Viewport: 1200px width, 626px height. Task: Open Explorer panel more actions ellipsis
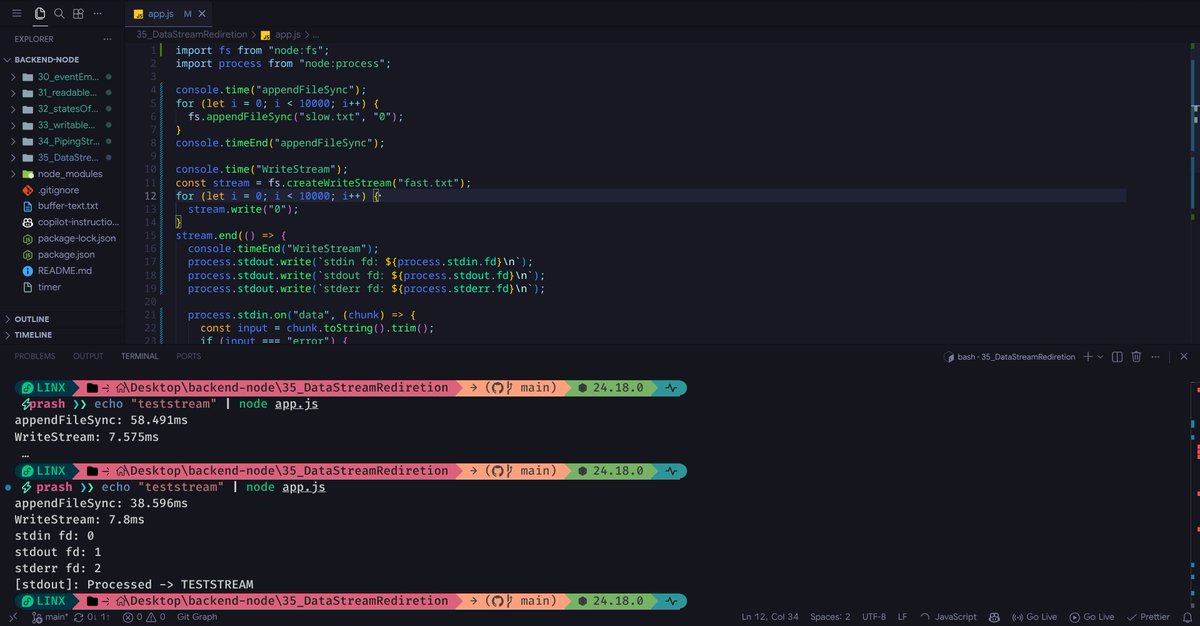[x=110, y=39]
